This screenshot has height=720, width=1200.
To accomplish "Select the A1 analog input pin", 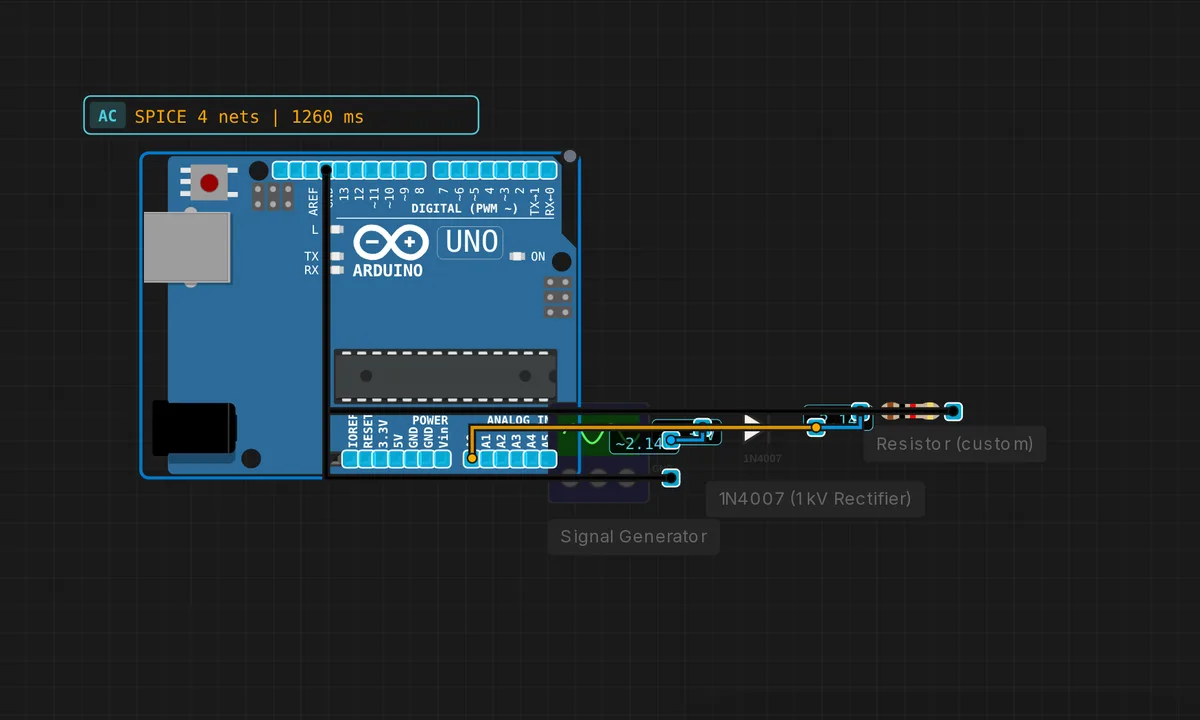I will (487, 459).
